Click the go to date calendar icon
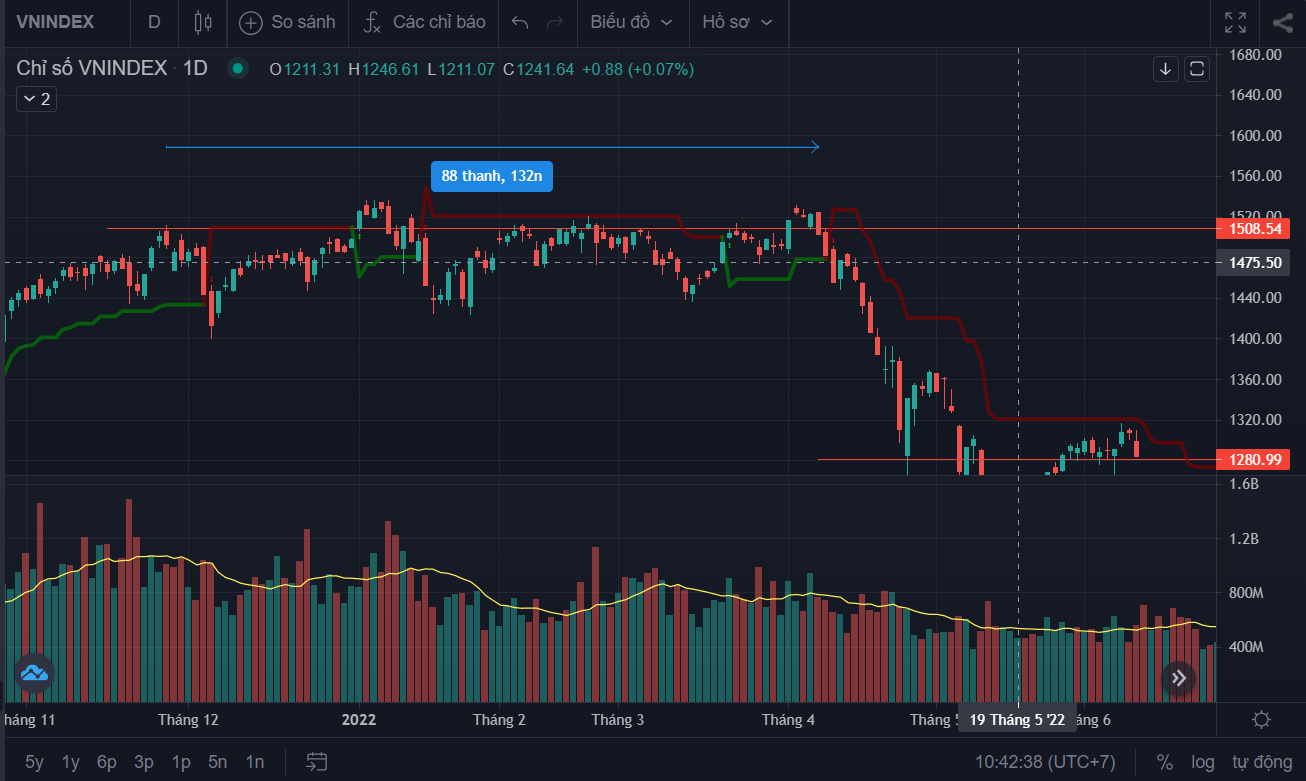Image resolution: width=1306 pixels, height=781 pixels. [317, 762]
